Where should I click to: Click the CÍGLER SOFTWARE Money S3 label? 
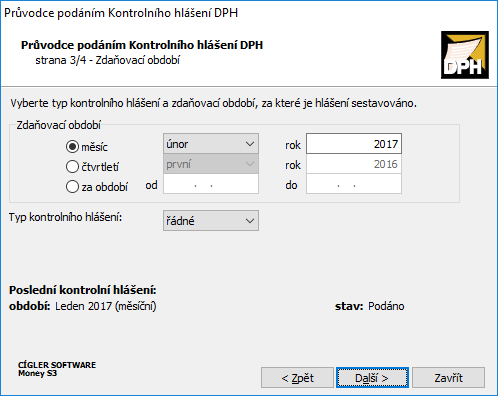[57, 369]
